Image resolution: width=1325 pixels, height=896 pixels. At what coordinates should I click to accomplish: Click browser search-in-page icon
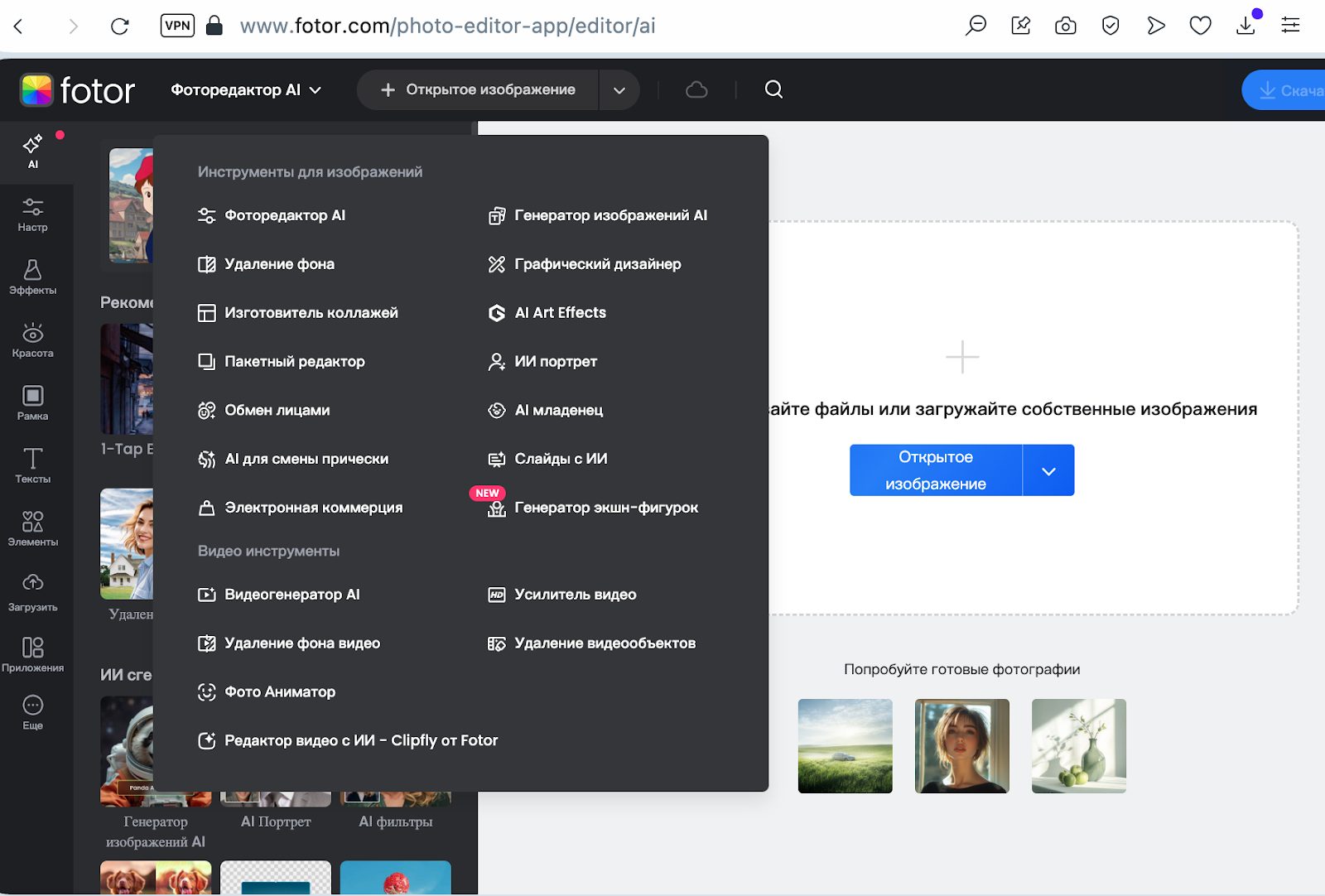tap(976, 26)
